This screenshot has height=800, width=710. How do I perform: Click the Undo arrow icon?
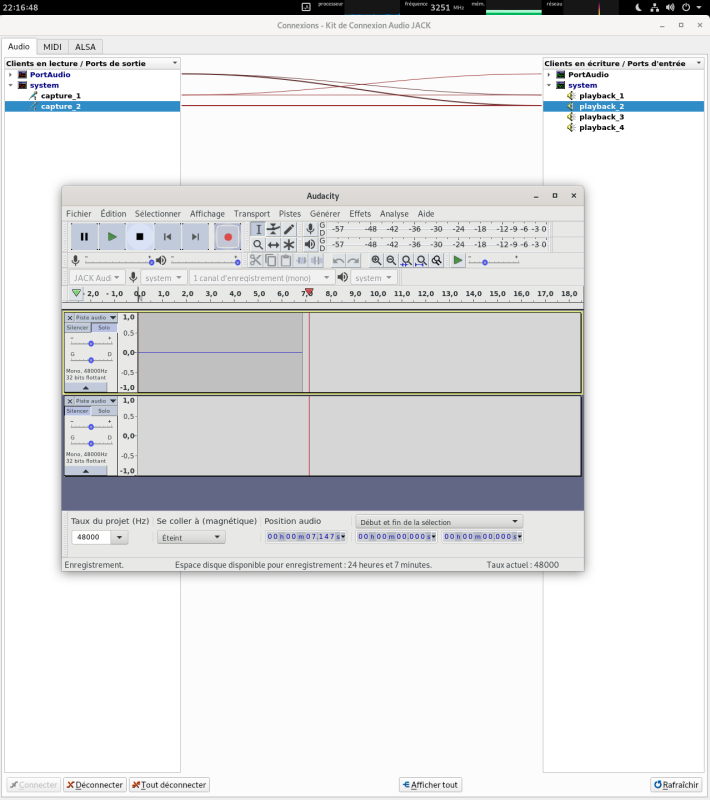pyautogui.click(x=338, y=261)
